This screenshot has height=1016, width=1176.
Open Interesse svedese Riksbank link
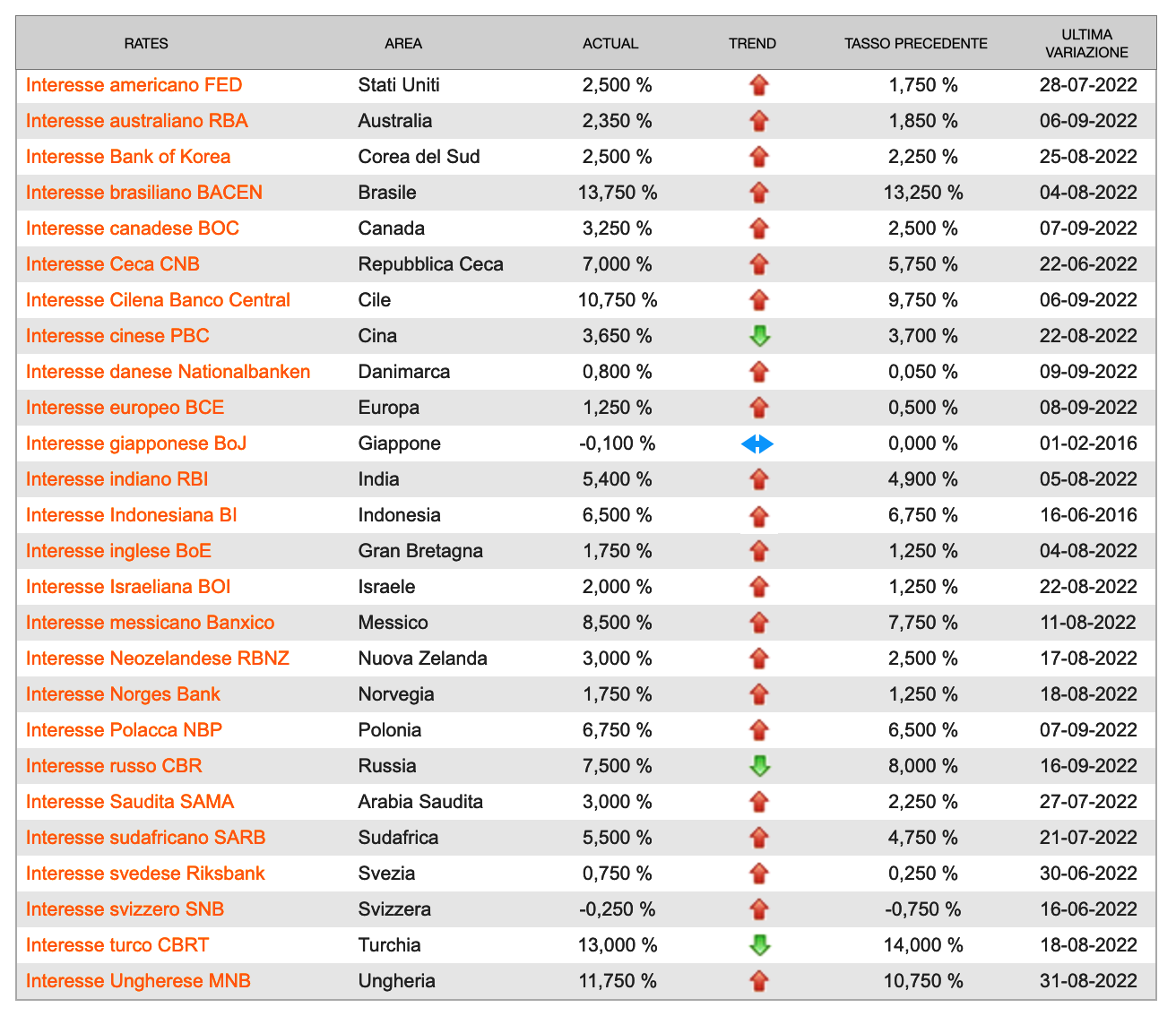[x=146, y=874]
